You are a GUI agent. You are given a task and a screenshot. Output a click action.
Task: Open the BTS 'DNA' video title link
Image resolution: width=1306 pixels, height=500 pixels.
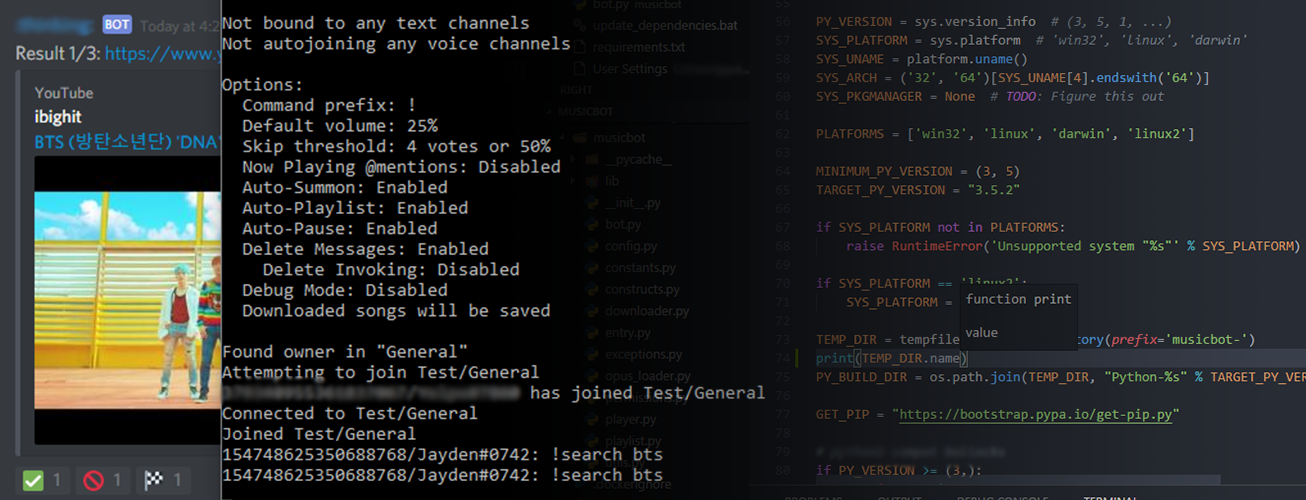point(128,142)
